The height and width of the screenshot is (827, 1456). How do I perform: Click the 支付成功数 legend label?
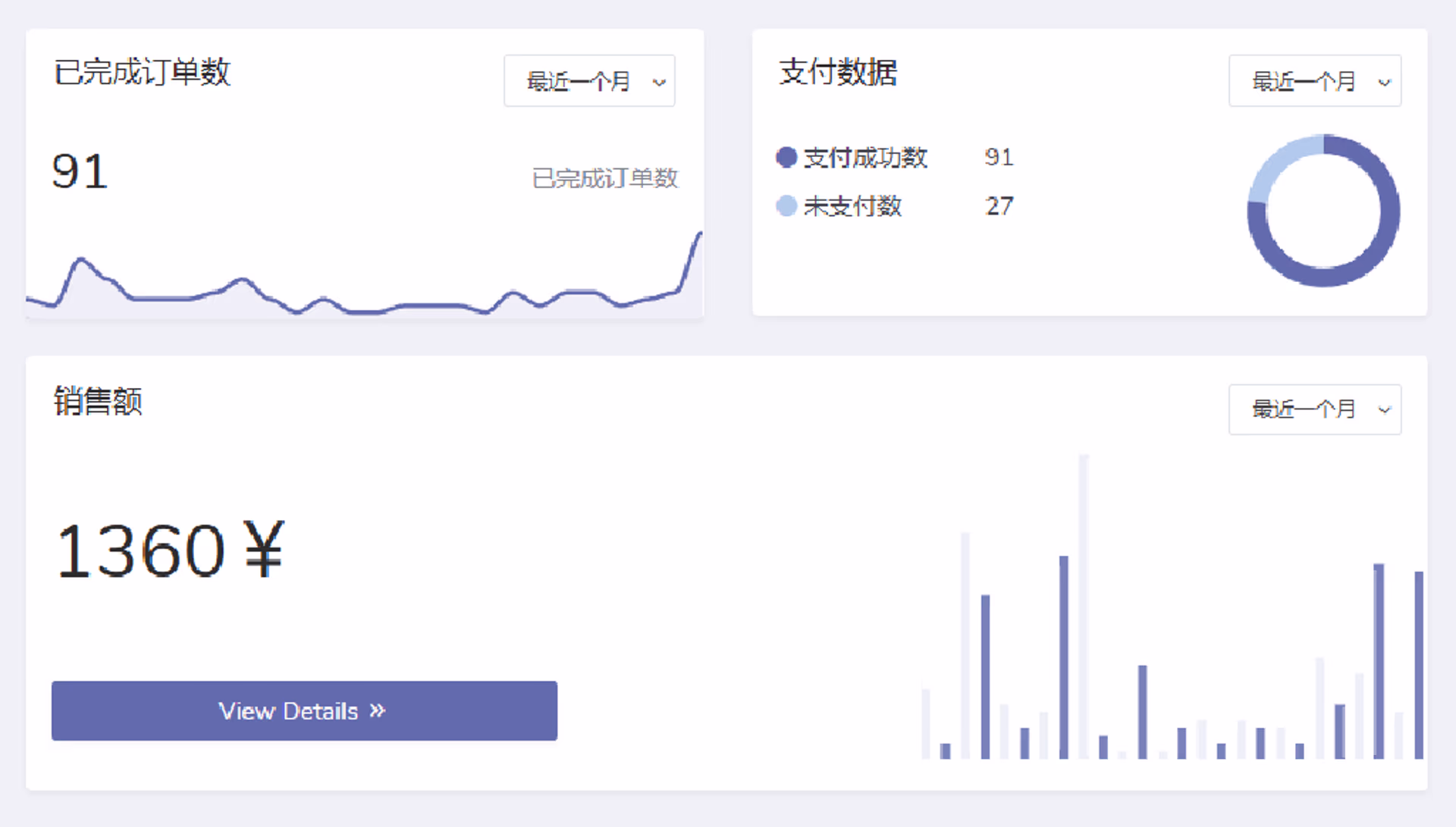[865, 157]
